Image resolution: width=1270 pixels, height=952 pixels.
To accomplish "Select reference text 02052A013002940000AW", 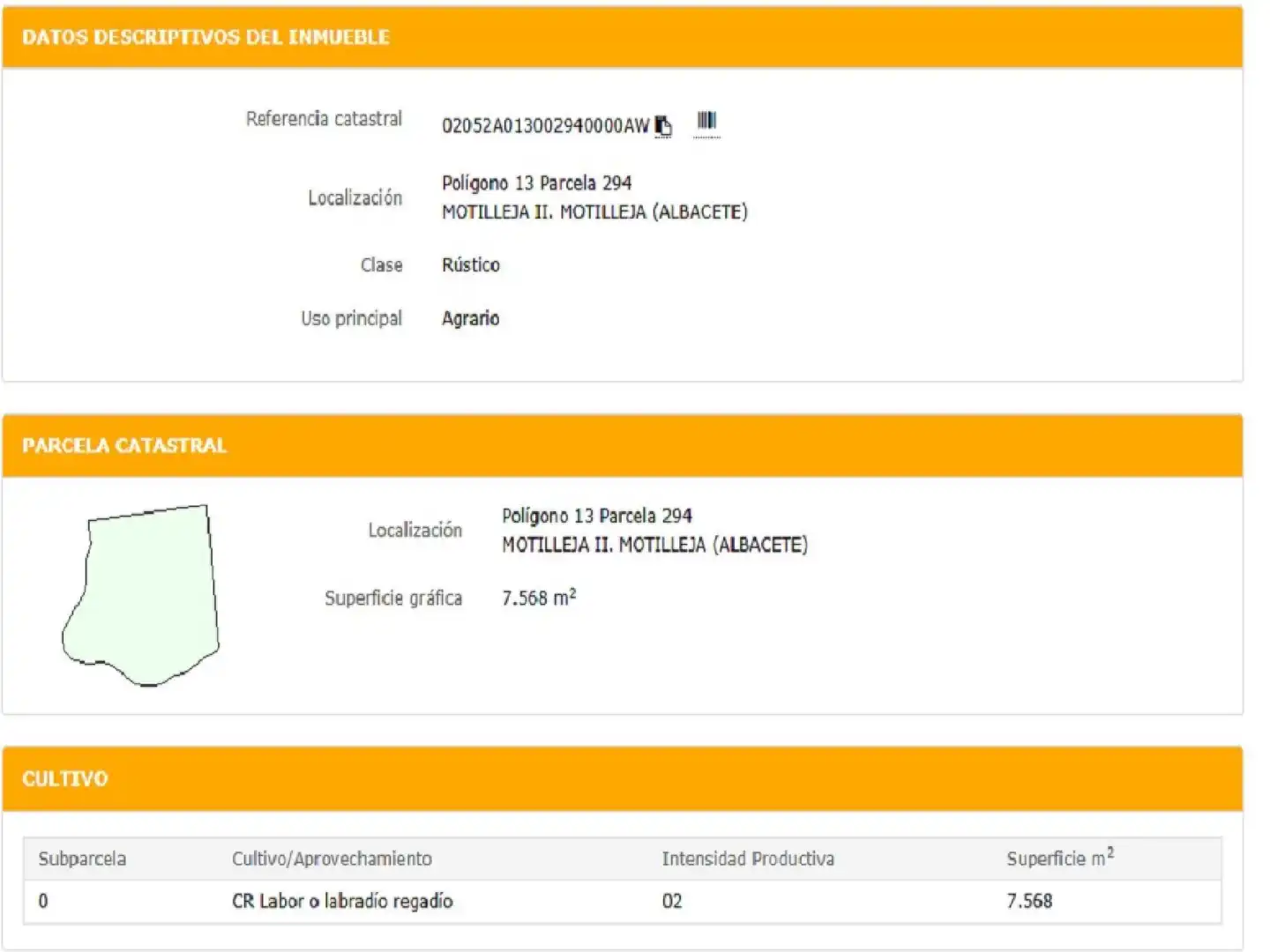I will coord(545,126).
